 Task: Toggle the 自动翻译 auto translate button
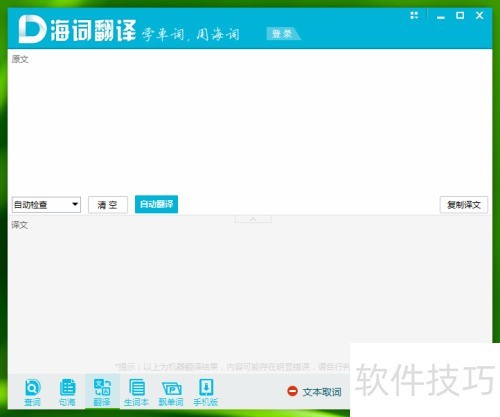pos(156,204)
